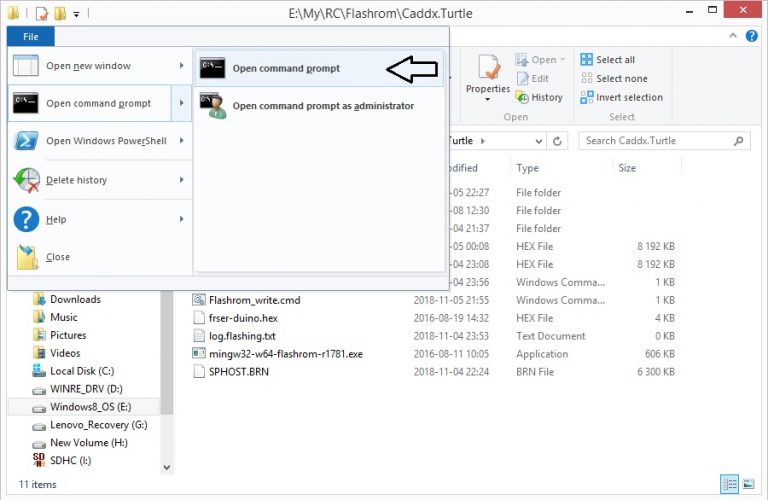Expand Open new window submenu arrow

click(x=182, y=66)
